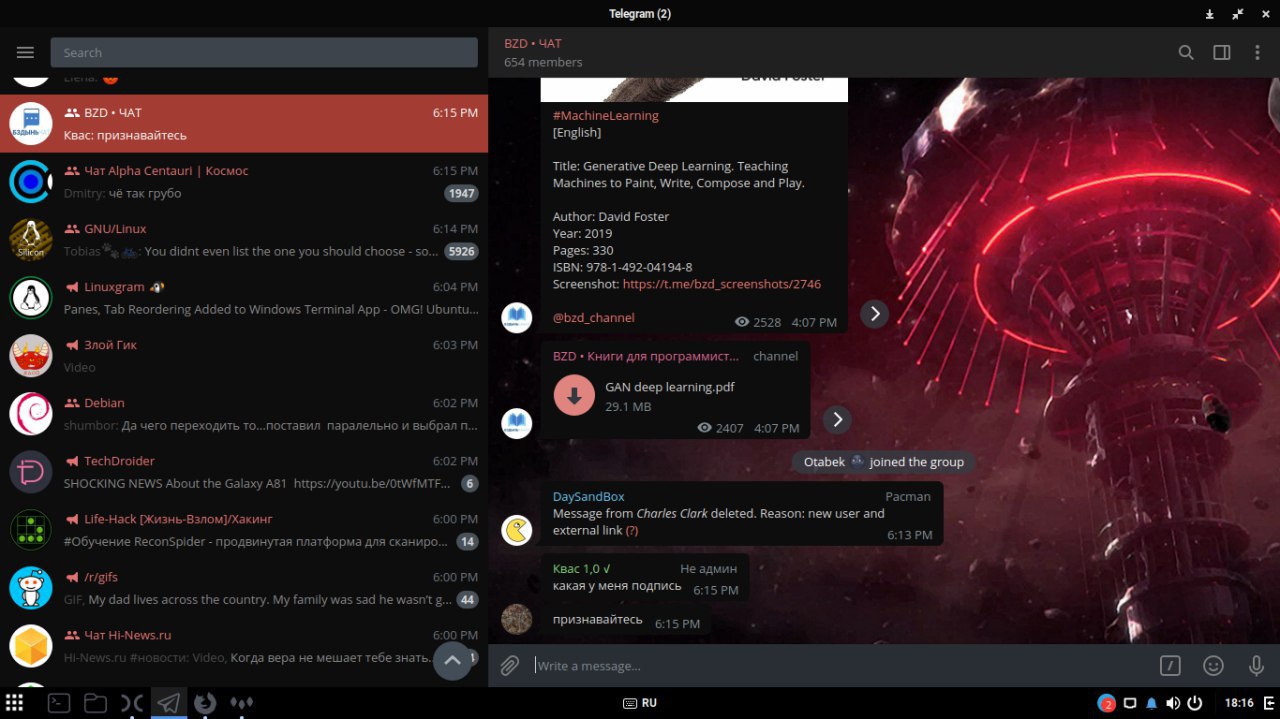The width and height of the screenshot is (1280, 719).
Task: Click the 1947 unread badge
Action: coord(461,194)
